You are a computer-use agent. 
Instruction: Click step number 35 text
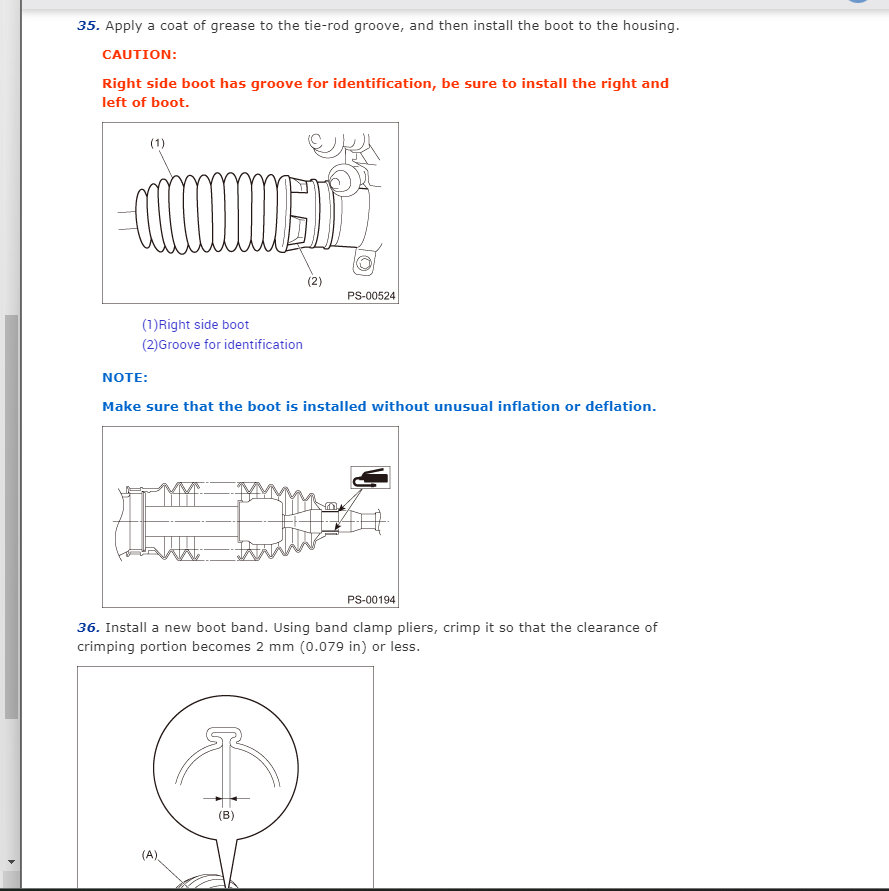pos(89,26)
